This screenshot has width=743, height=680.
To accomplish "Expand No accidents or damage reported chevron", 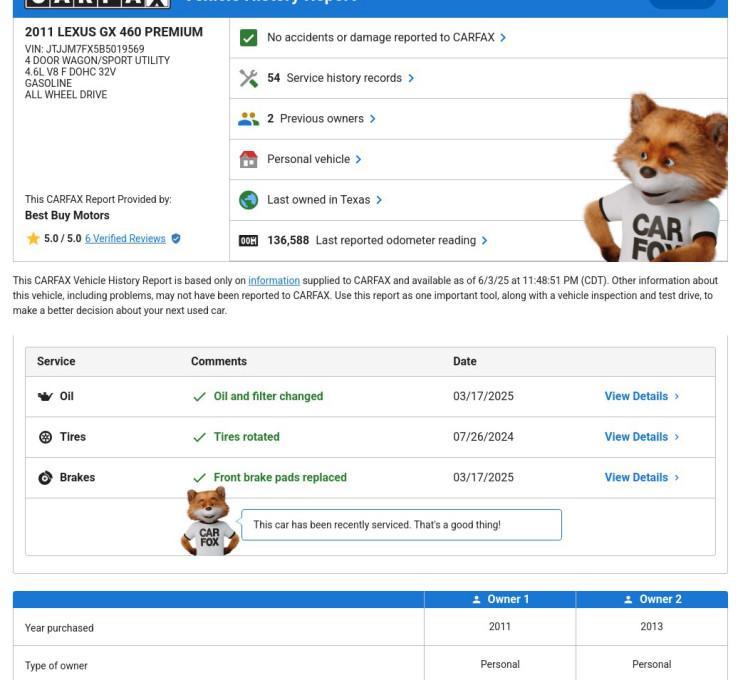I will click(x=503, y=37).
